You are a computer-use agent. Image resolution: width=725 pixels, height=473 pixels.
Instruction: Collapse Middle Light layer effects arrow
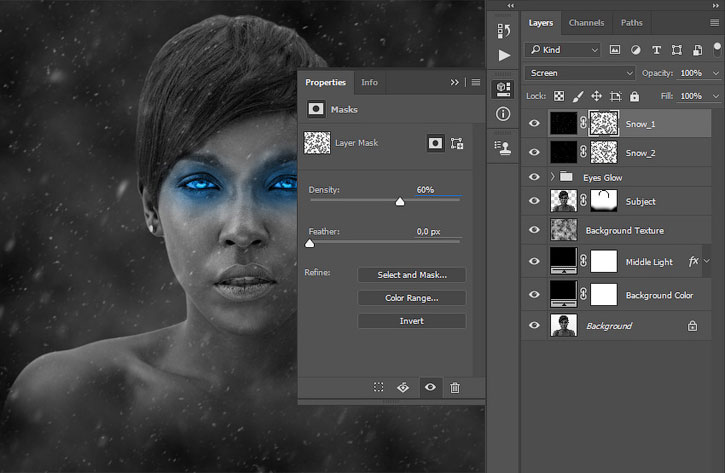tap(707, 261)
